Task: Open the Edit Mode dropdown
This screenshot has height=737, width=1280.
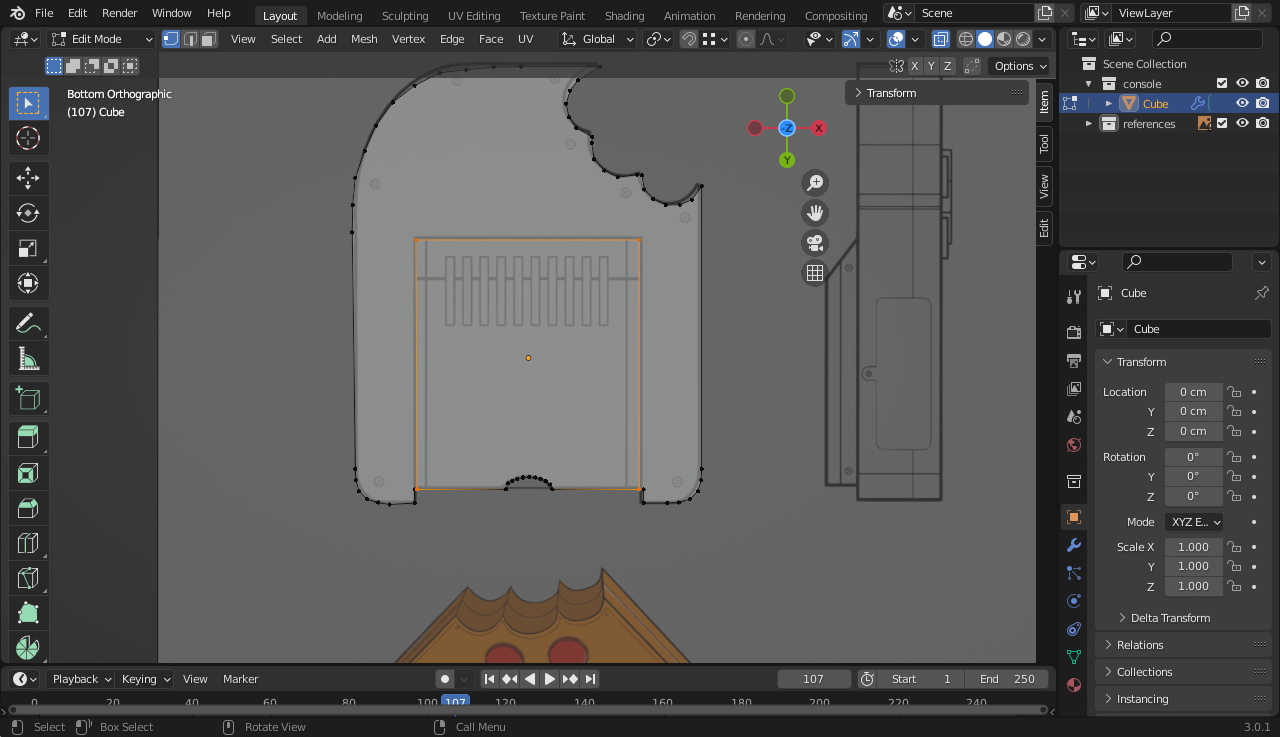Action: point(102,39)
